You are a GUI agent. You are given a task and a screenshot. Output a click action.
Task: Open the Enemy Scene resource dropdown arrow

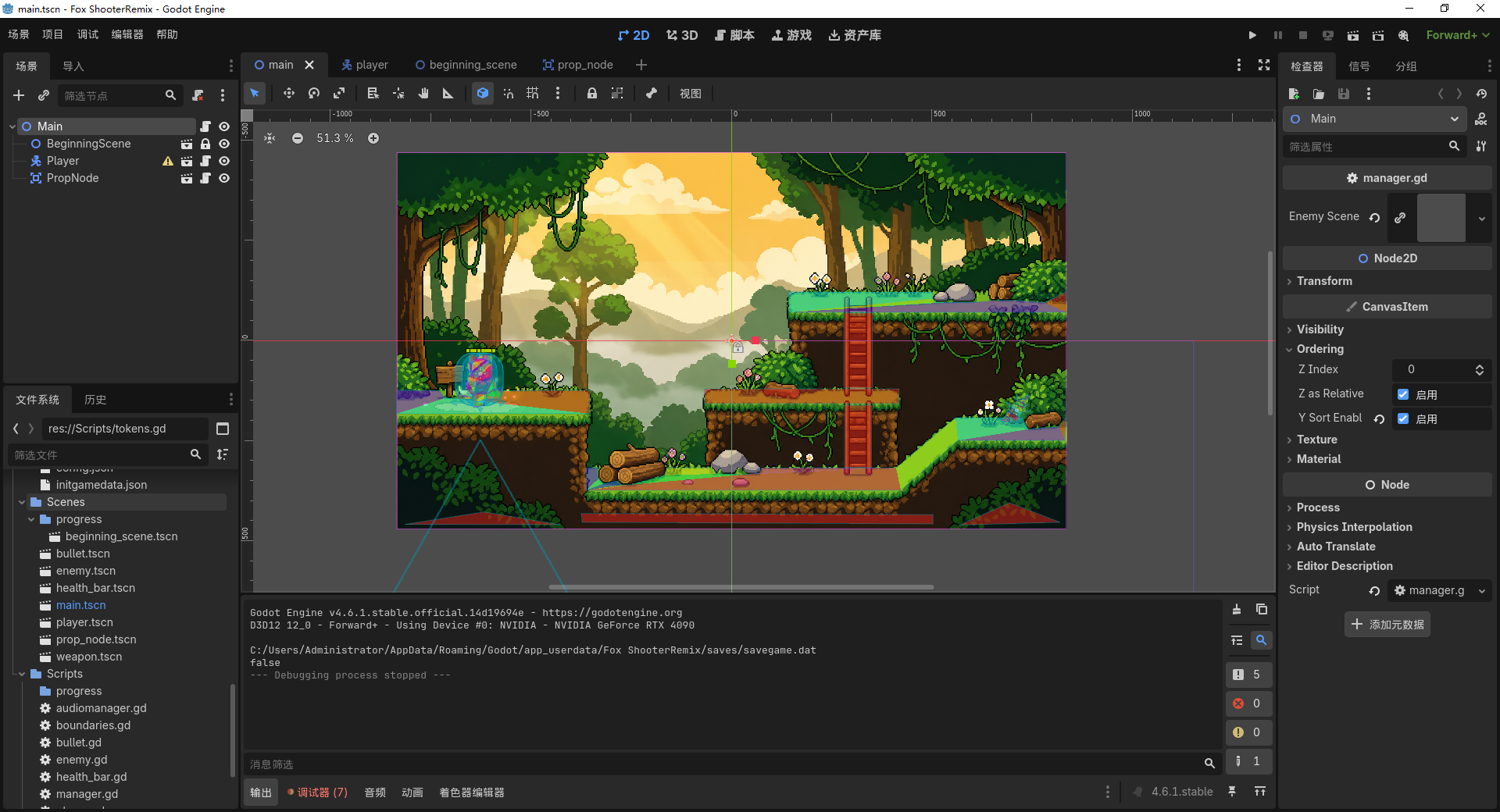[x=1481, y=218]
